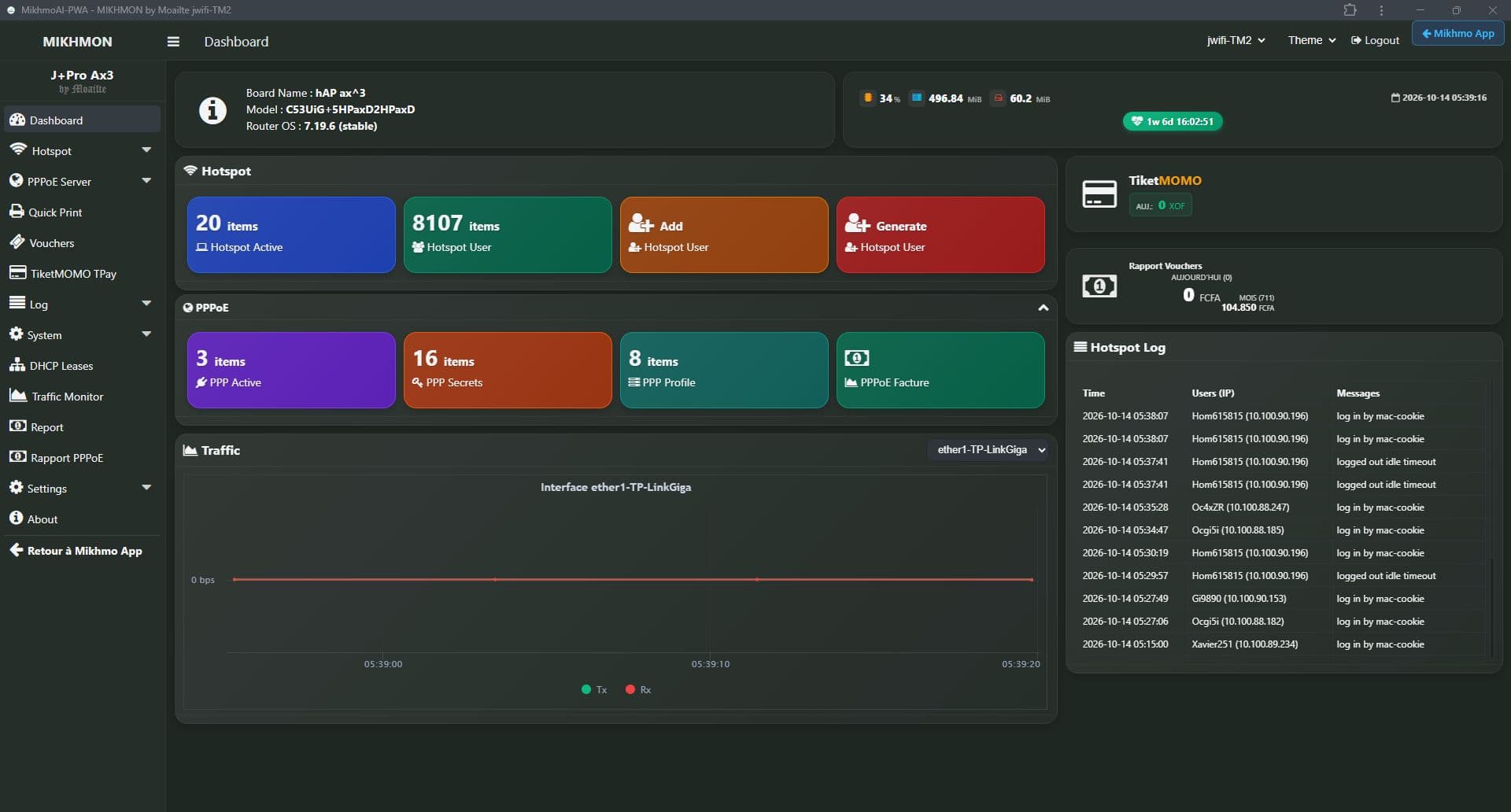Open the 8 items PPP Profile card
This screenshot has height=812, width=1511.
coord(724,370)
